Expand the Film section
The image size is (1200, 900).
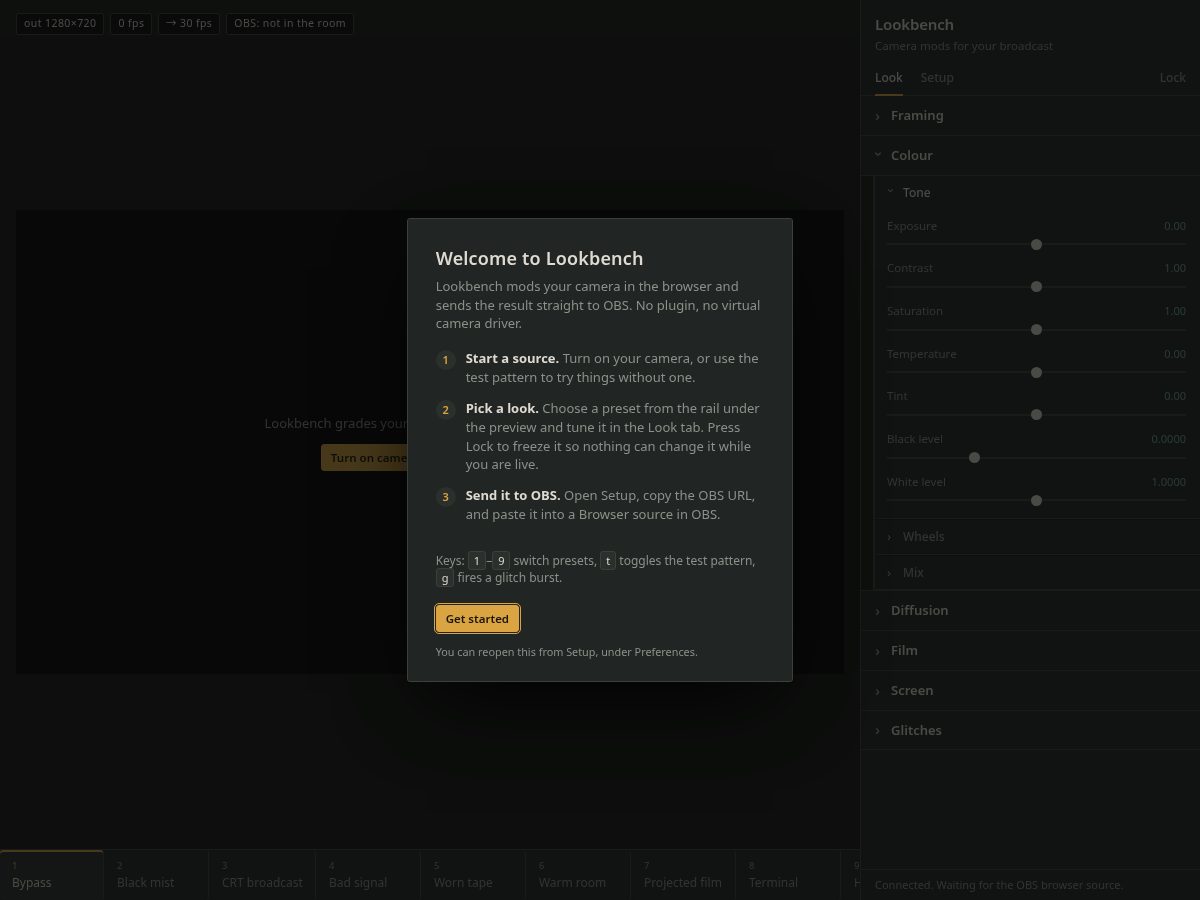coord(1030,651)
